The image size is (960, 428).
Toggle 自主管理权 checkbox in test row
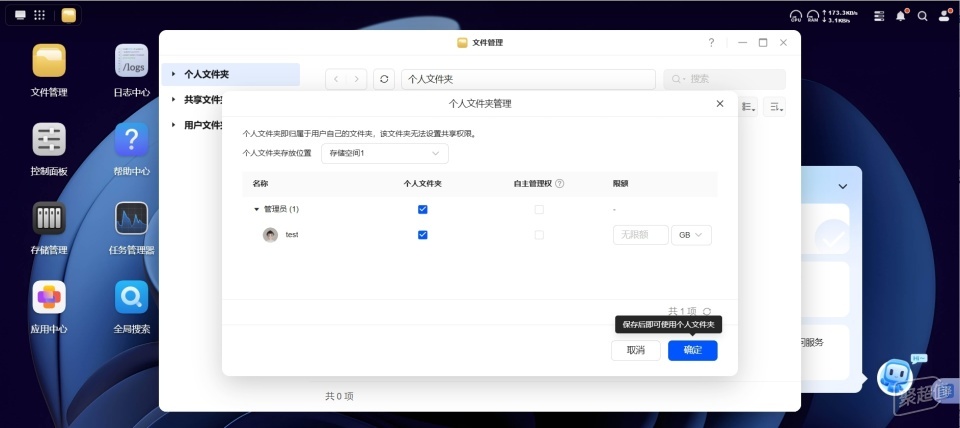(539, 235)
